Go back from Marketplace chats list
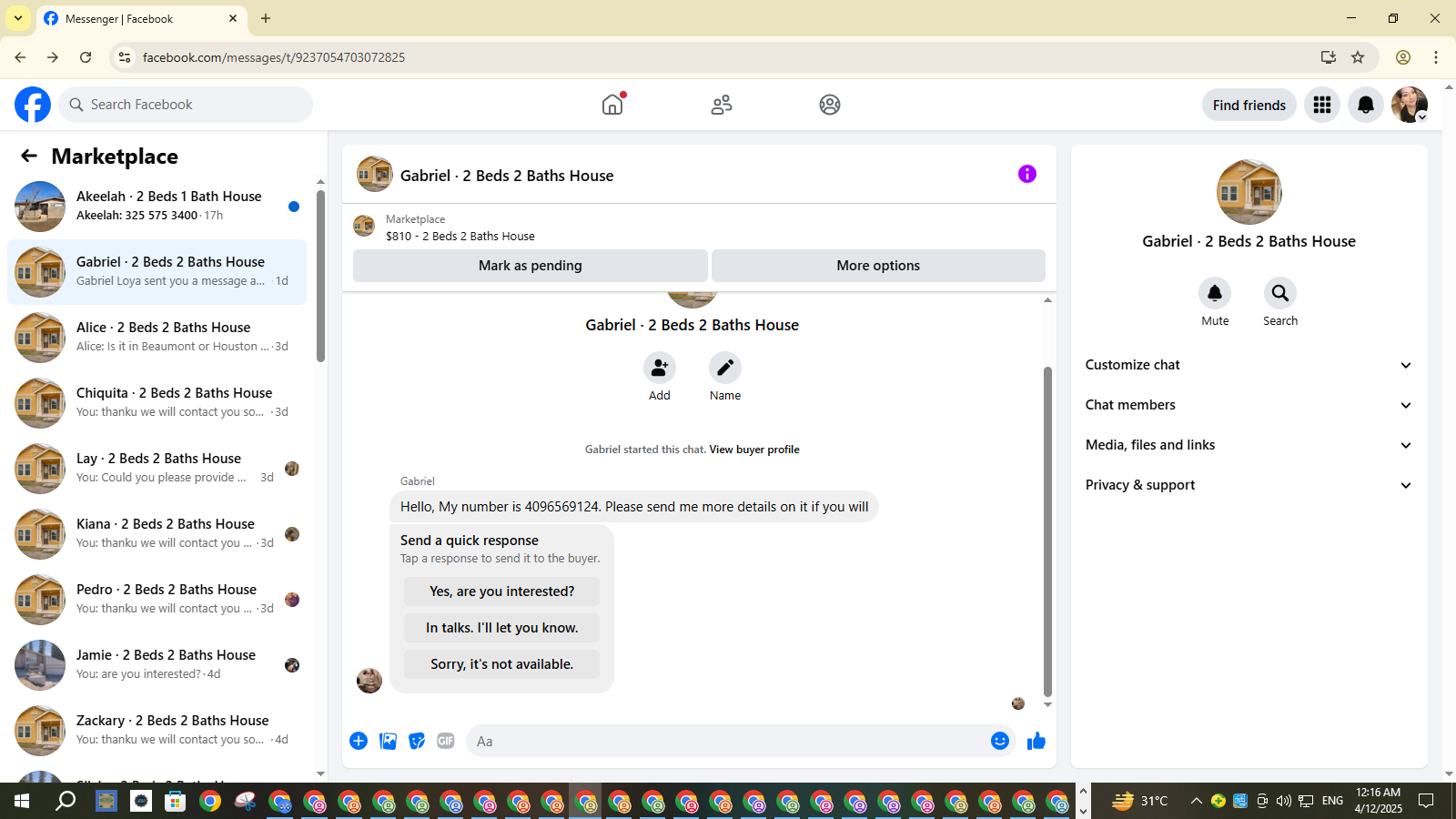The height and width of the screenshot is (819, 1456). (29, 156)
